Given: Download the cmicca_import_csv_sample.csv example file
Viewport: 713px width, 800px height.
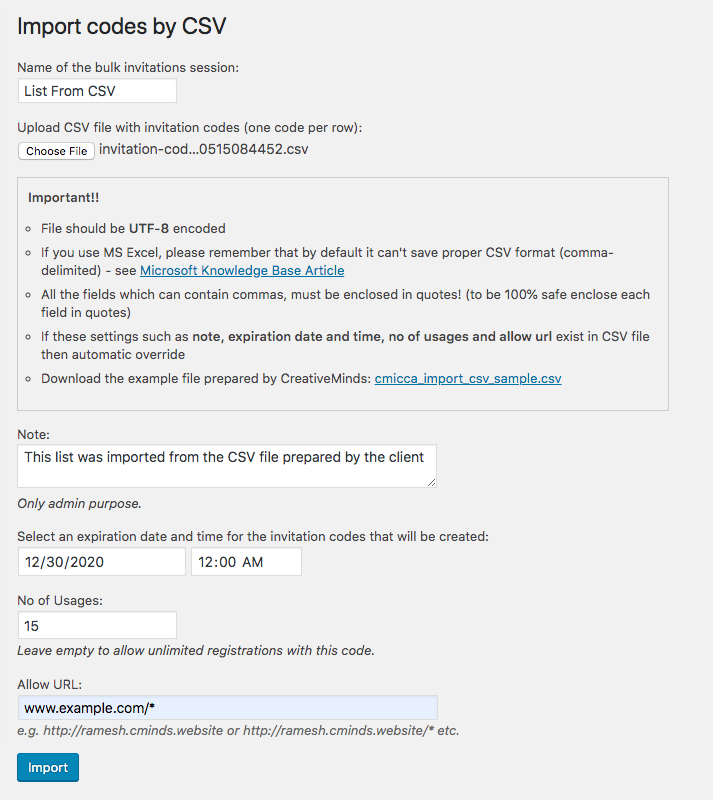Looking at the screenshot, I should point(467,379).
